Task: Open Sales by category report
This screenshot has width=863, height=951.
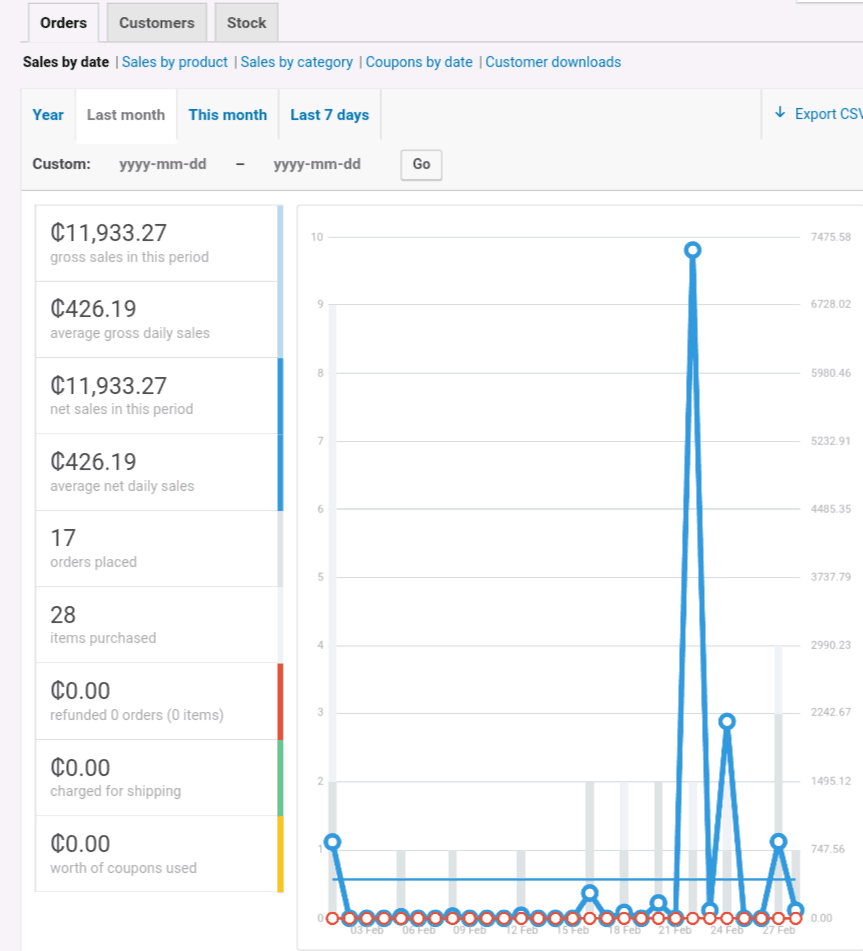Action: (297, 62)
